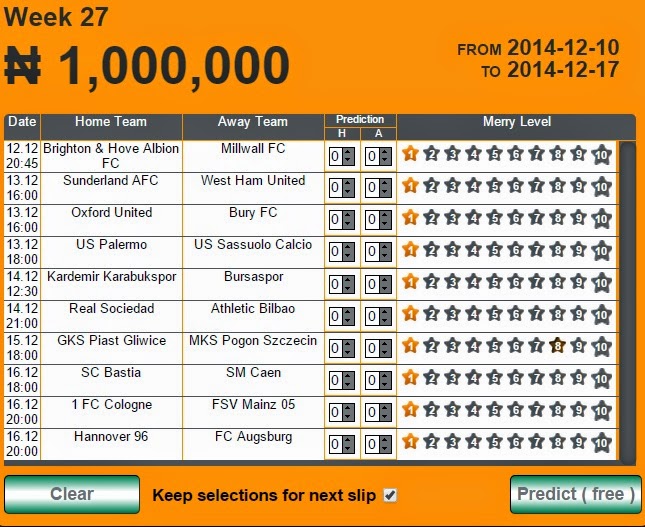Screen dimensions: 645x527
Task: Decrease away score for West Ham United
Action: 385,192
